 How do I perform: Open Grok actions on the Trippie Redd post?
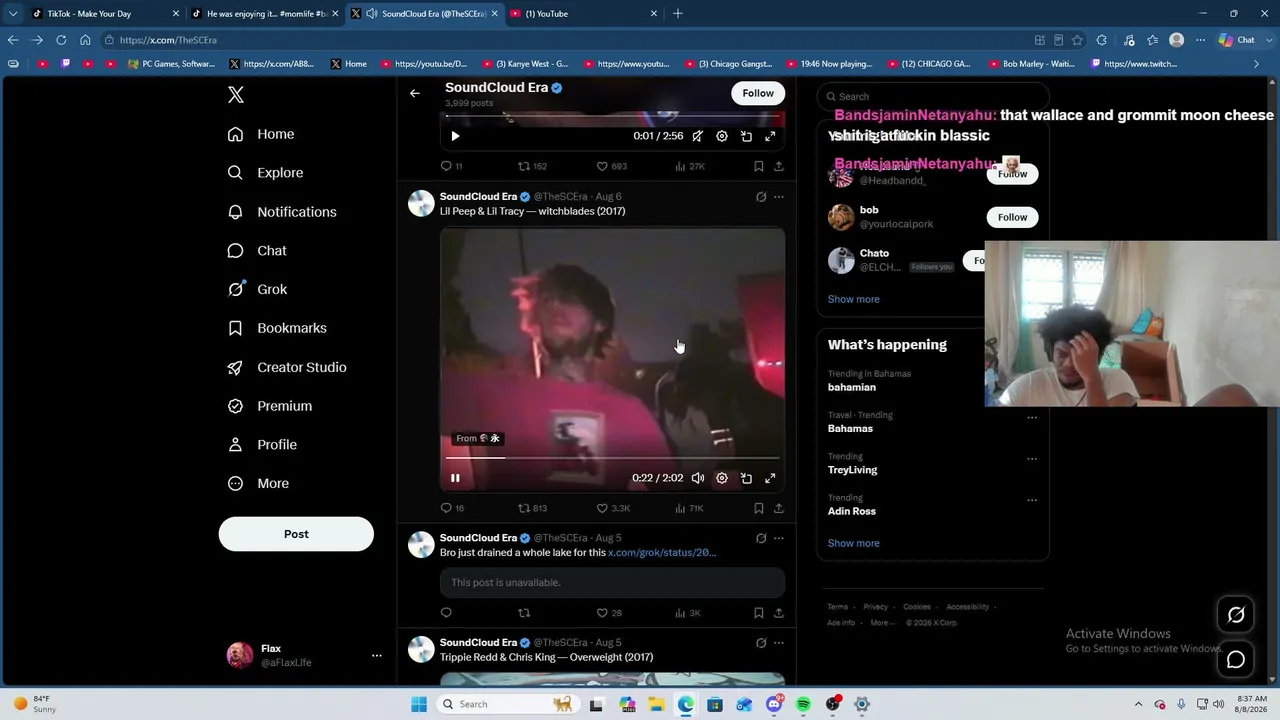click(x=761, y=643)
